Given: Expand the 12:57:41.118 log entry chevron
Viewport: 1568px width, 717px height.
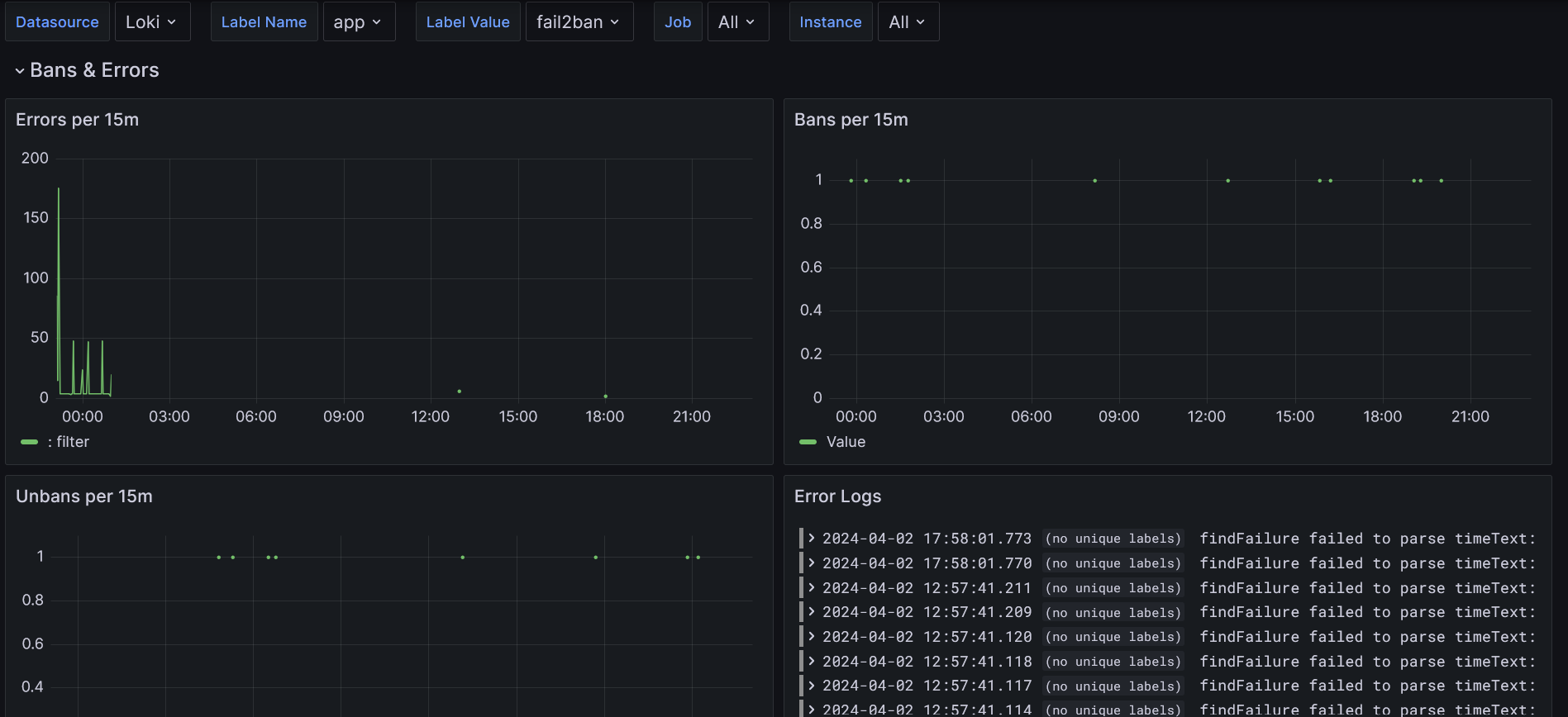Looking at the screenshot, I should tap(812, 662).
